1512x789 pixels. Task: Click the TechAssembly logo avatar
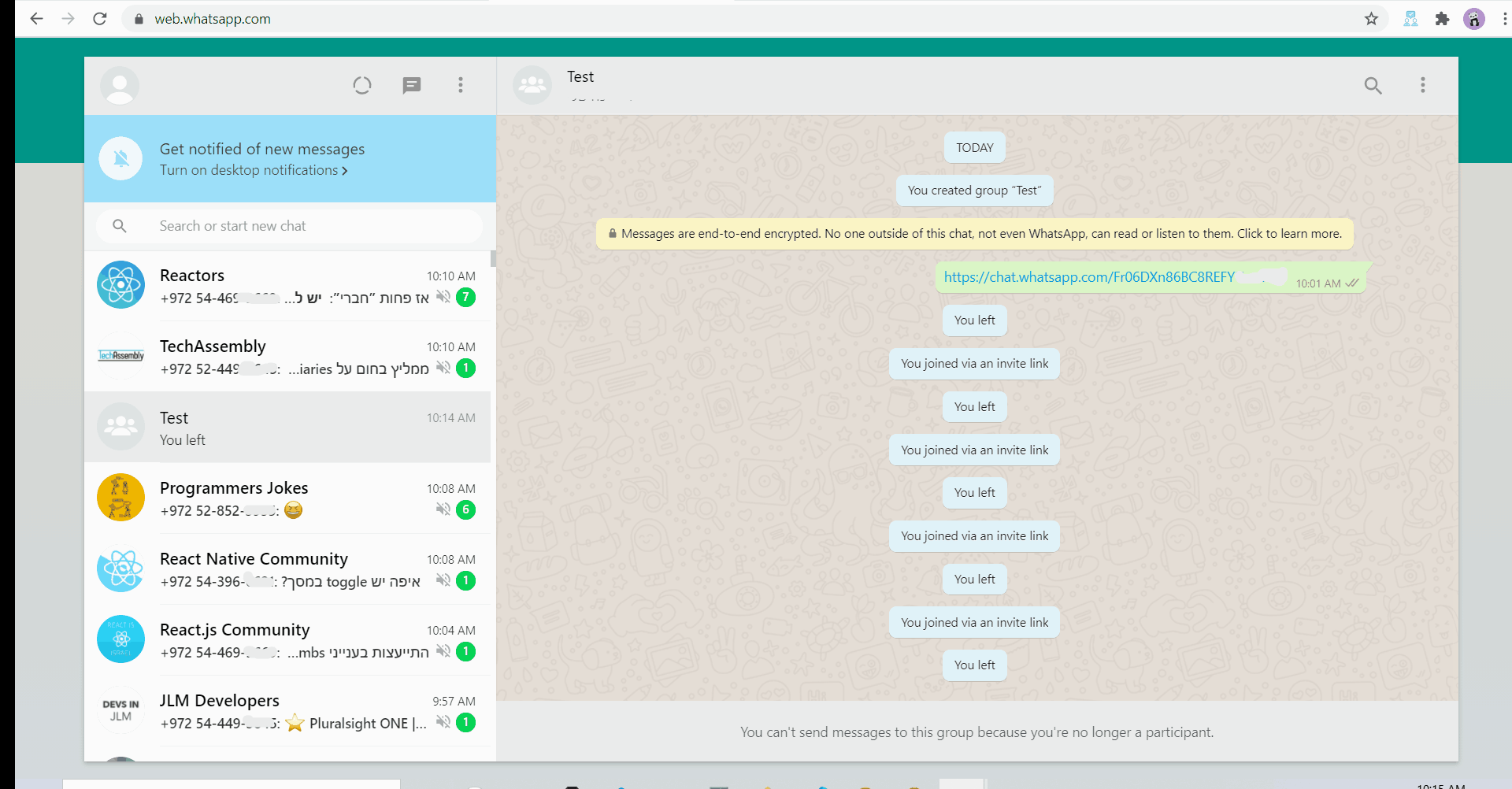click(x=120, y=356)
